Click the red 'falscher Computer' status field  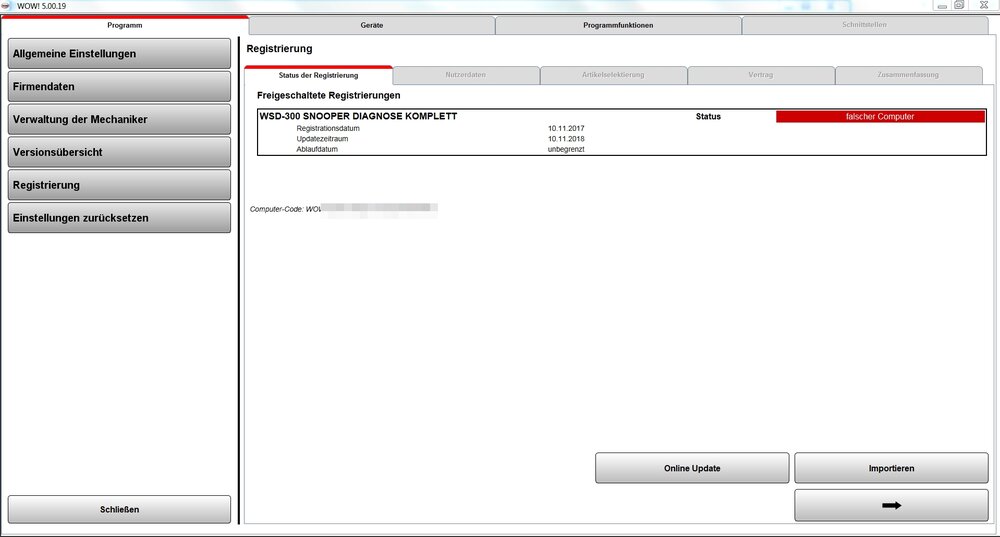(880, 117)
